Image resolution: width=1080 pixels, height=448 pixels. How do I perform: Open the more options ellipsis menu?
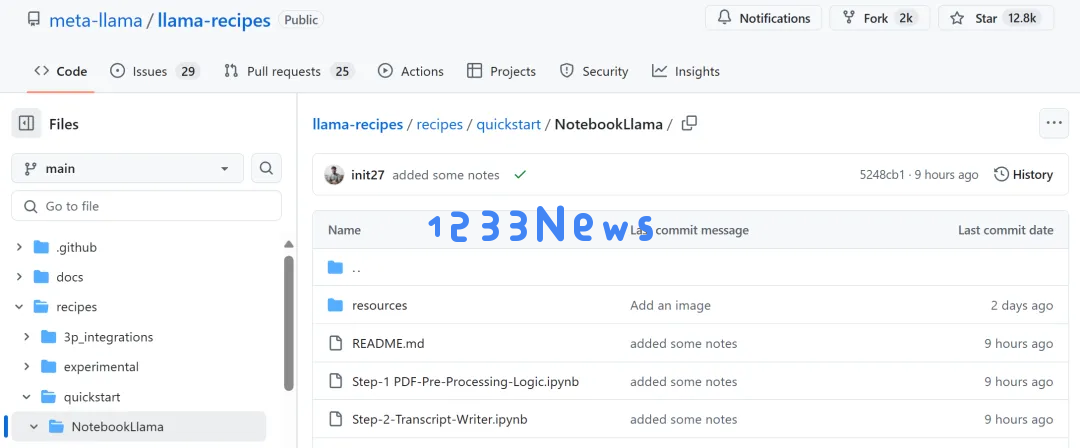tap(1054, 123)
